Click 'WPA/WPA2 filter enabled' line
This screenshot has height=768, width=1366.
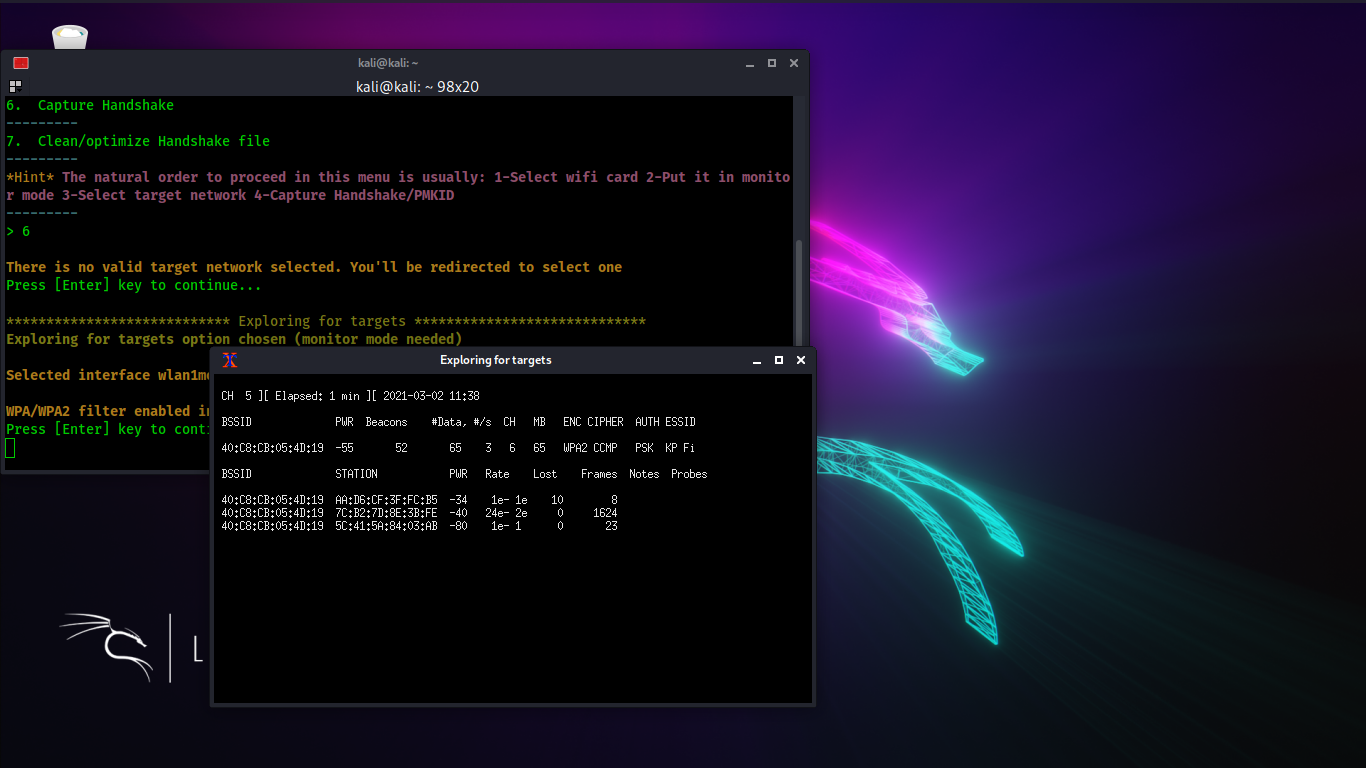click(x=108, y=411)
